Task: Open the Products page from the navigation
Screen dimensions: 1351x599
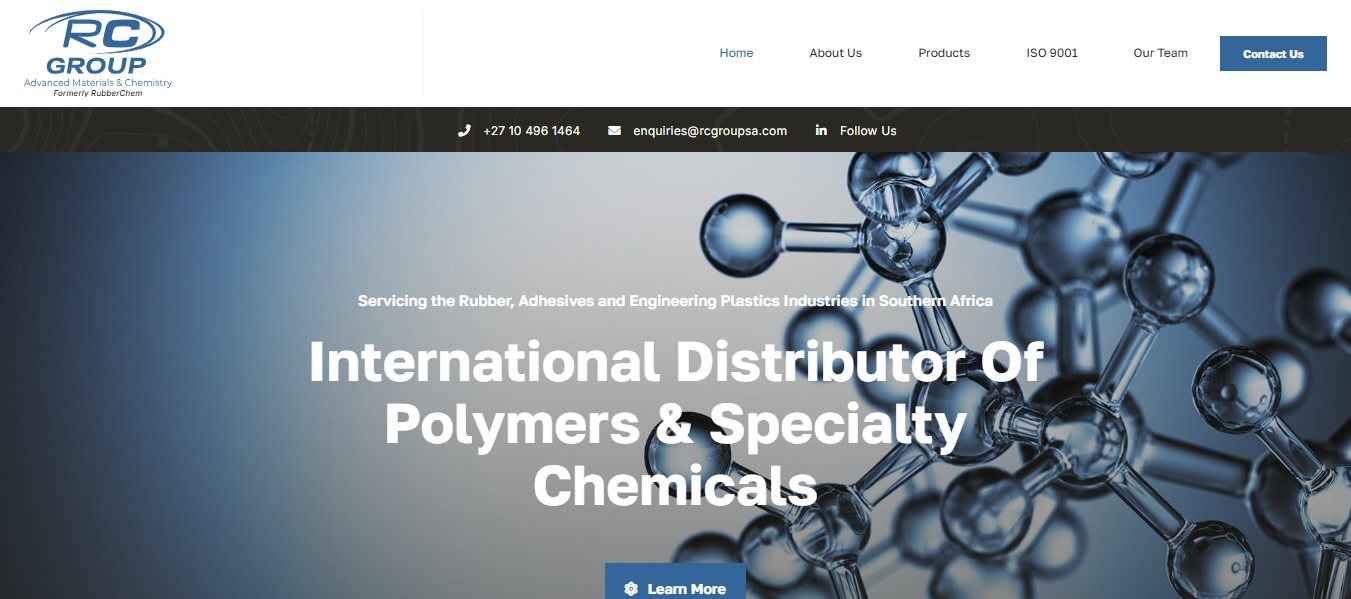Action: point(943,53)
